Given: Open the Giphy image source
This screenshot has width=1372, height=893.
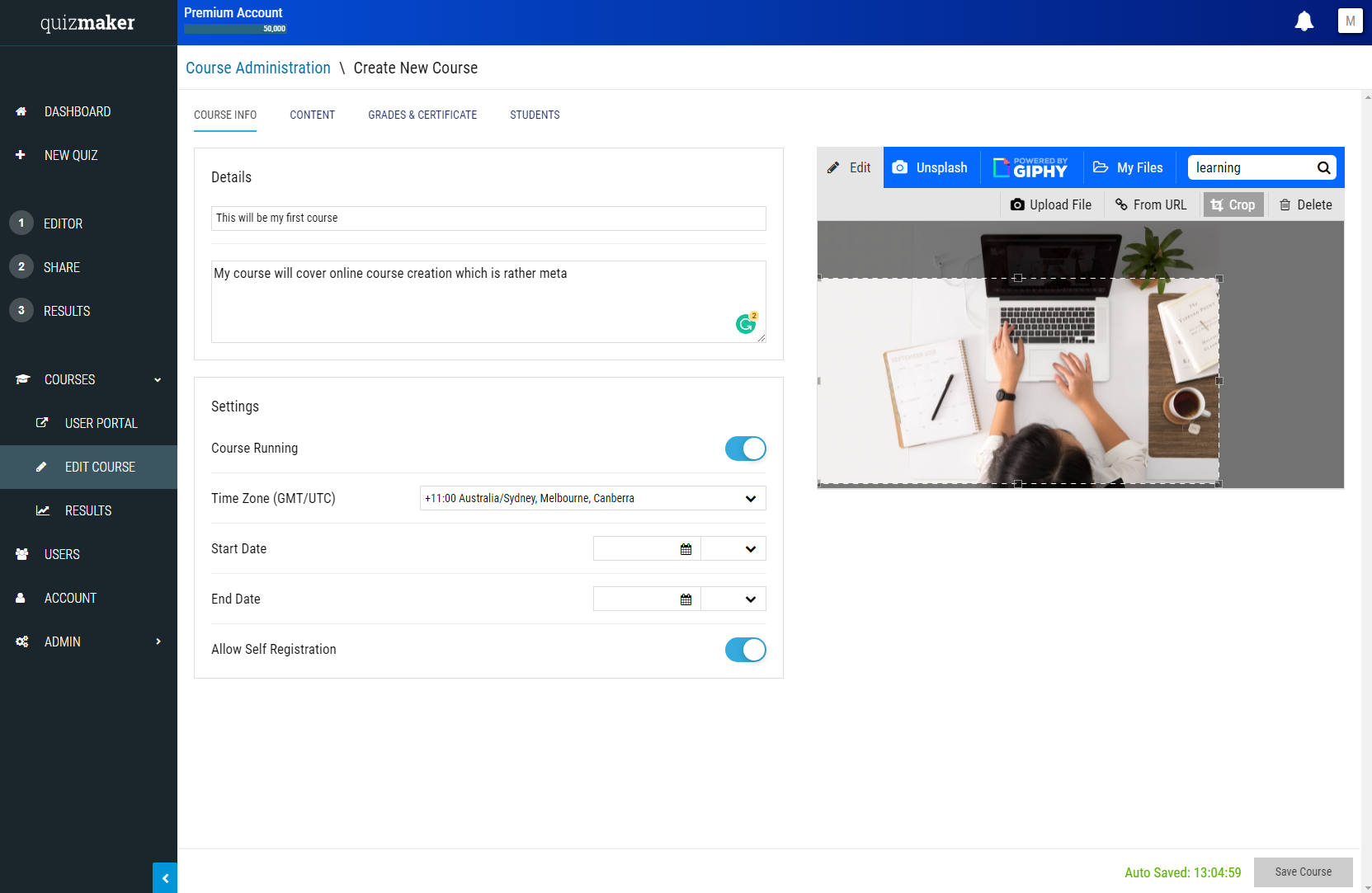Looking at the screenshot, I should click(x=1030, y=167).
